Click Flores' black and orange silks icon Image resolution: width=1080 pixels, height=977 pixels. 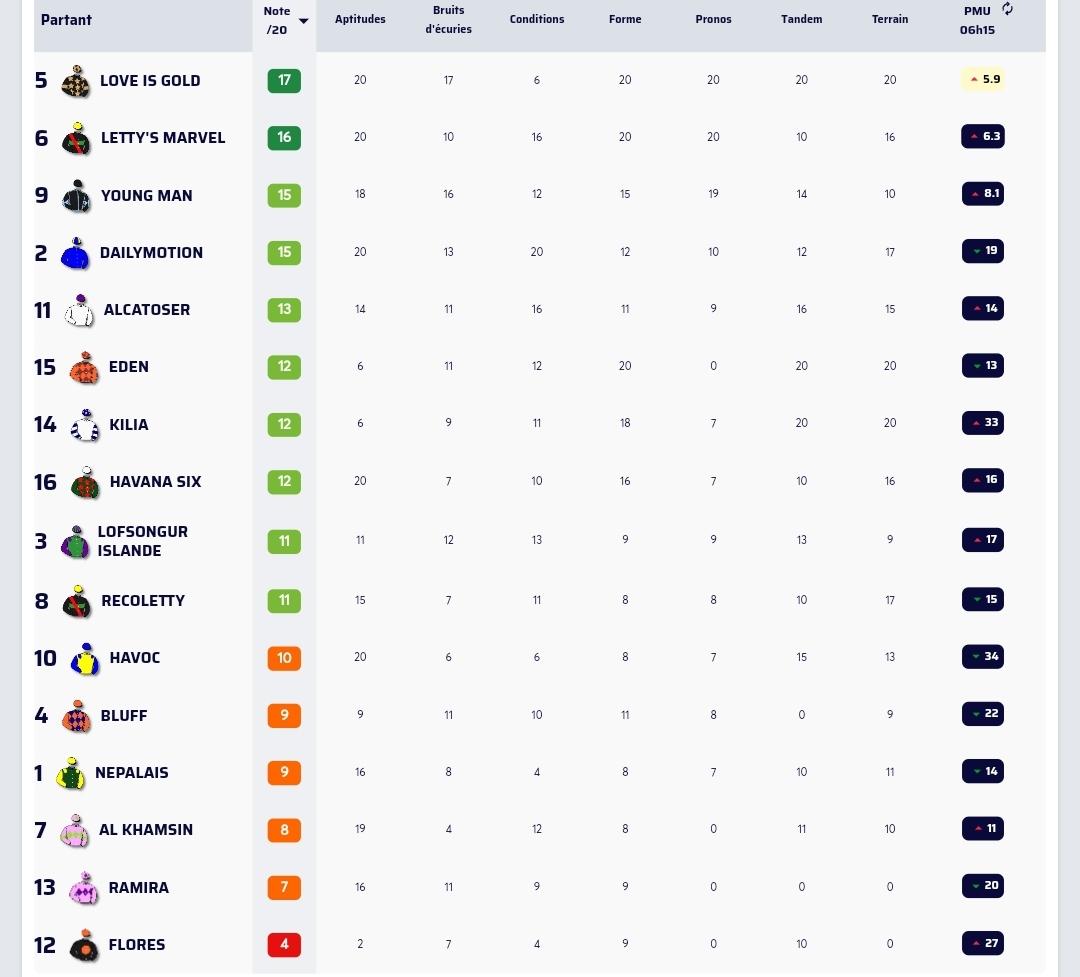(84, 946)
